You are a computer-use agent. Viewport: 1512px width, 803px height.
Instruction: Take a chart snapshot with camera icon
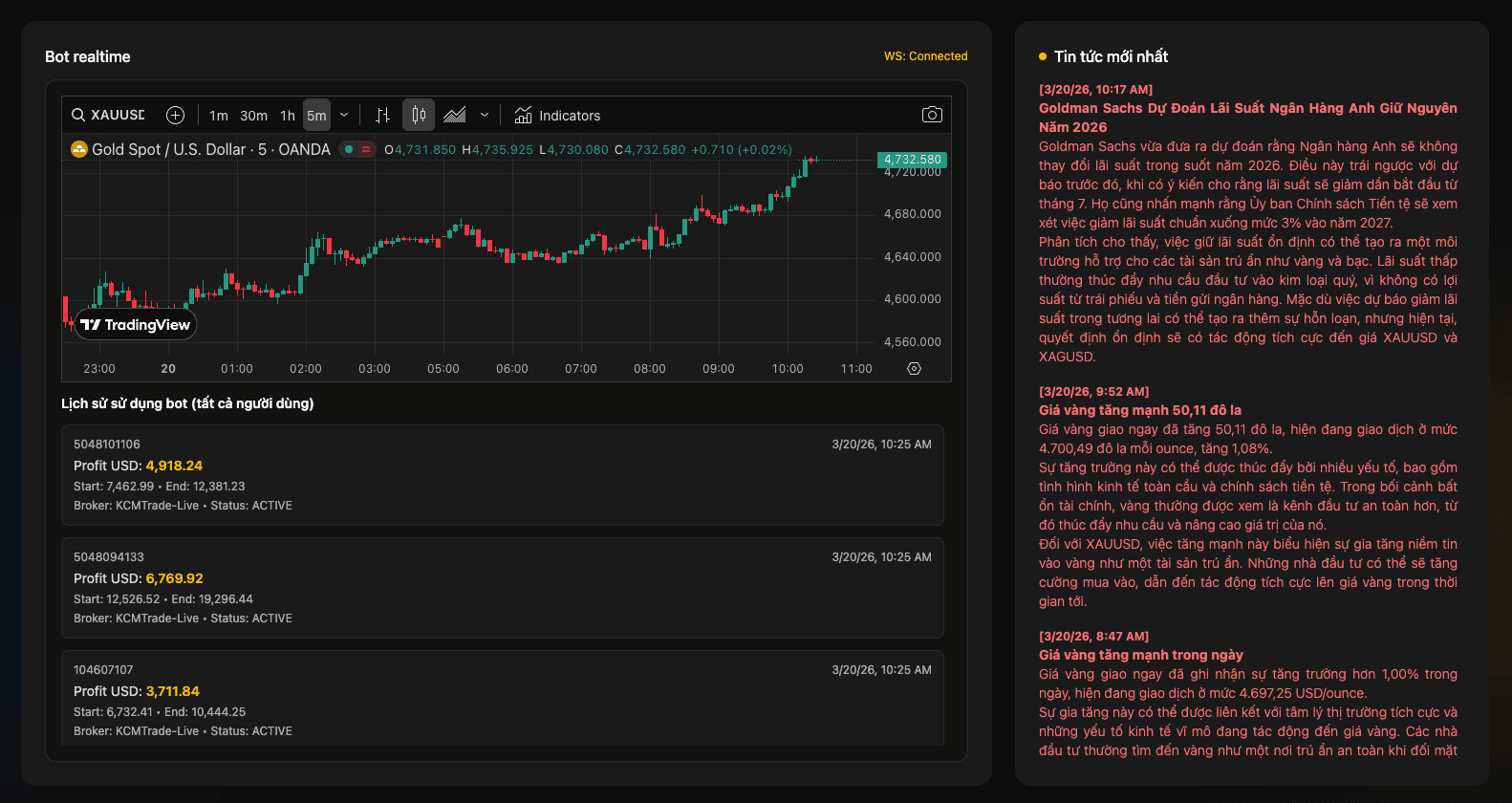click(x=932, y=115)
